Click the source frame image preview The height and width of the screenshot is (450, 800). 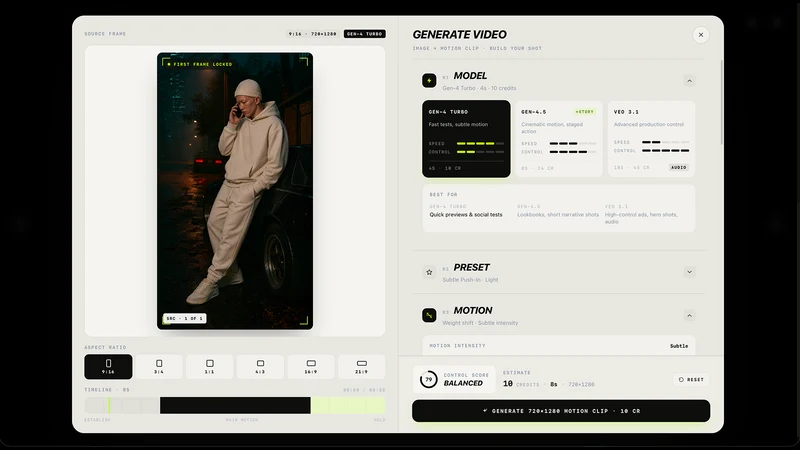point(235,191)
